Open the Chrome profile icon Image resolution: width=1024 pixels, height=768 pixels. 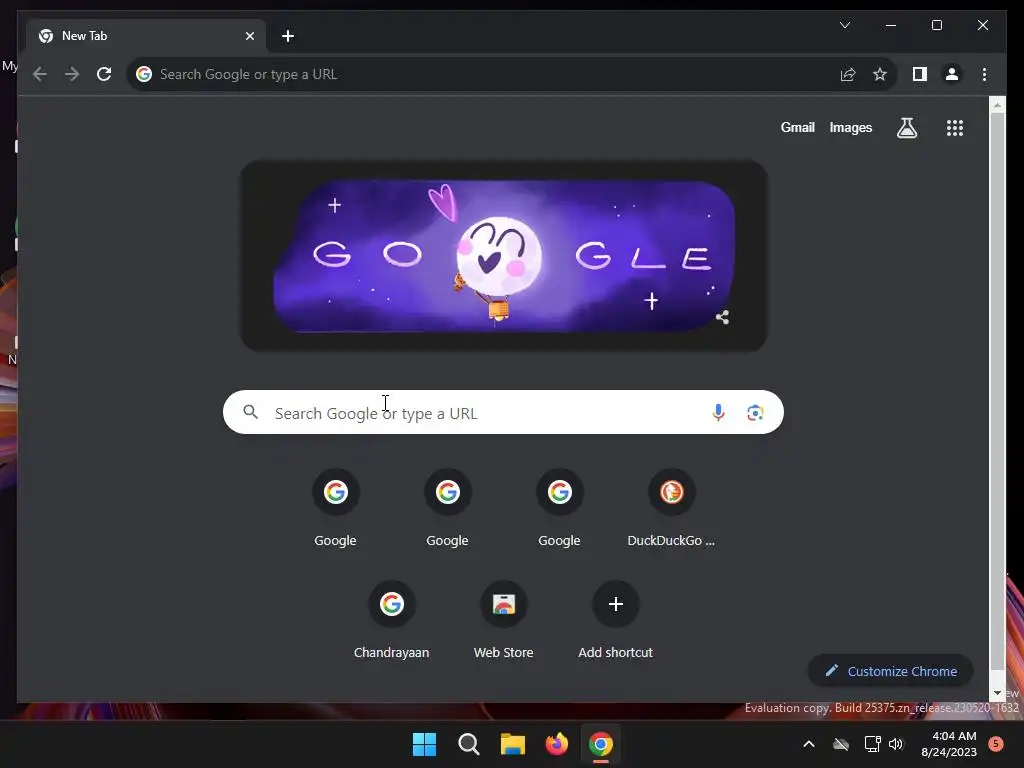tap(952, 74)
